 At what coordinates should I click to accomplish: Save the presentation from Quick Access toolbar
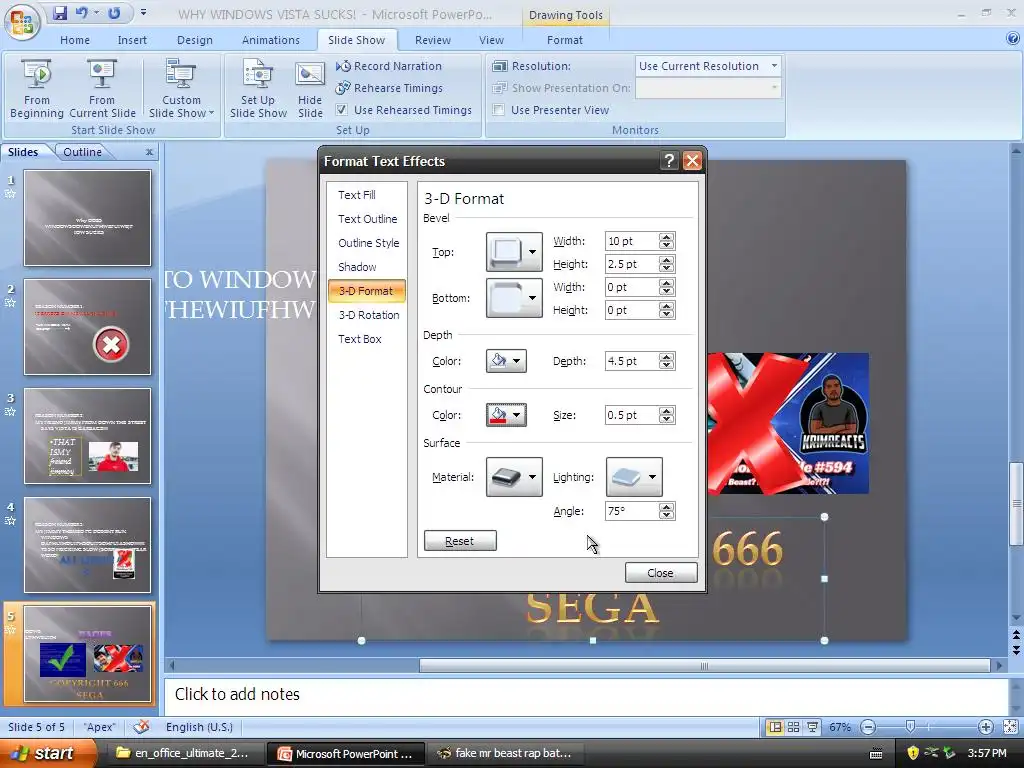click(60, 13)
